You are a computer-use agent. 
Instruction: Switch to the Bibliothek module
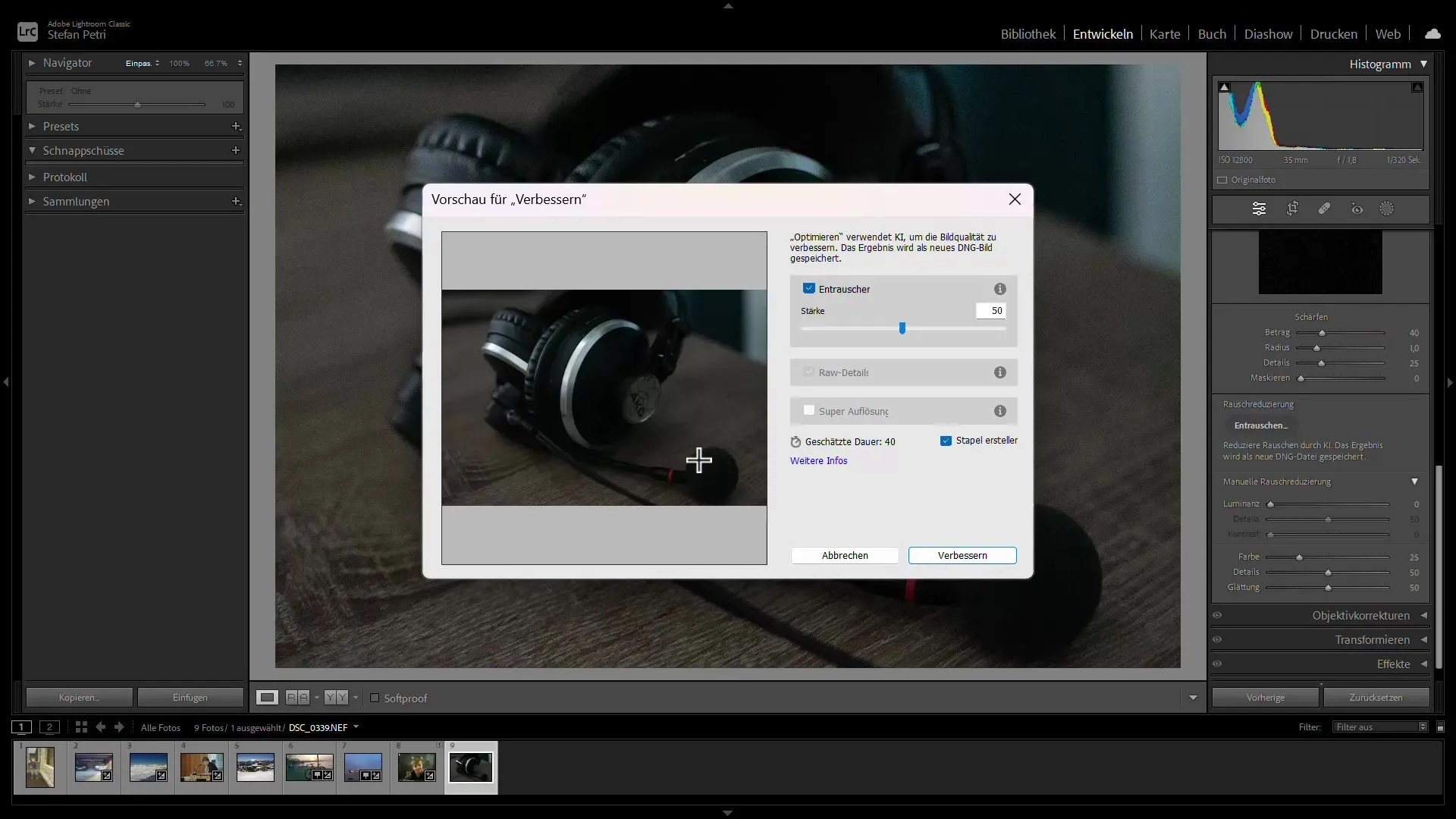tap(1028, 34)
